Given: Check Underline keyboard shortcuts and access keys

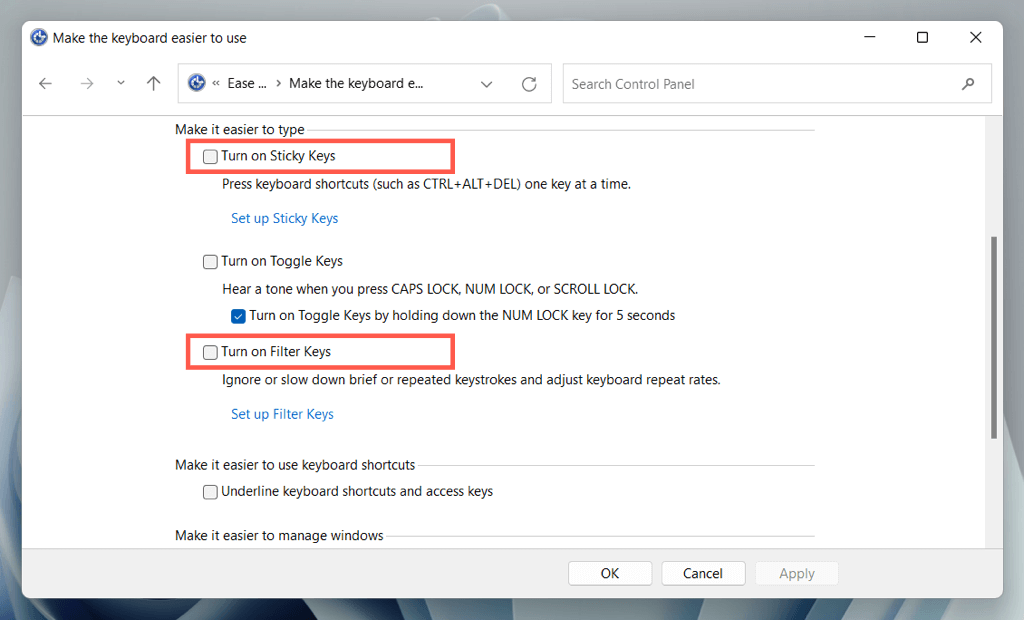Looking at the screenshot, I should [x=210, y=492].
